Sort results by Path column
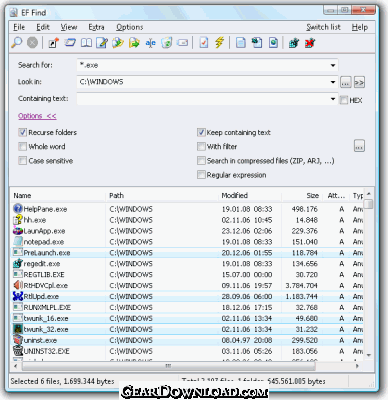This screenshot has height=400, width=388. click(162, 196)
